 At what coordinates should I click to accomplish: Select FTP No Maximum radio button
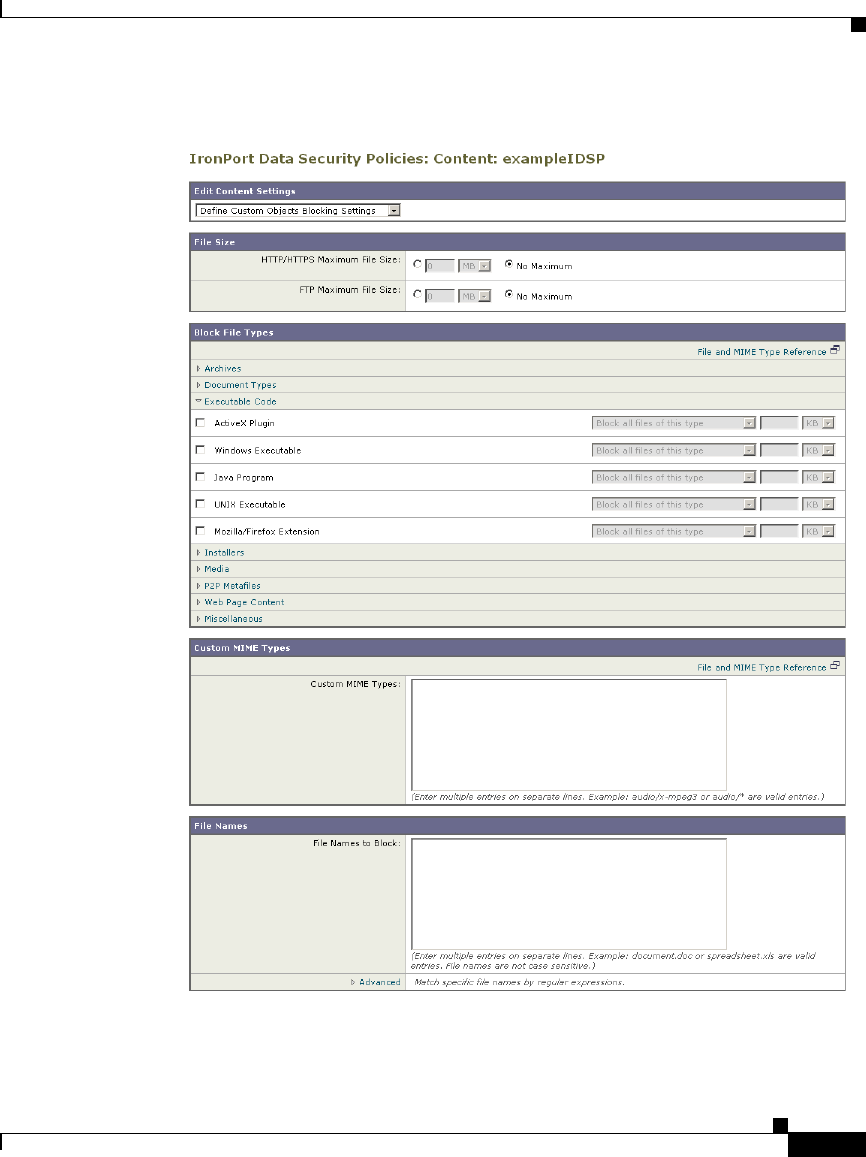(508, 294)
